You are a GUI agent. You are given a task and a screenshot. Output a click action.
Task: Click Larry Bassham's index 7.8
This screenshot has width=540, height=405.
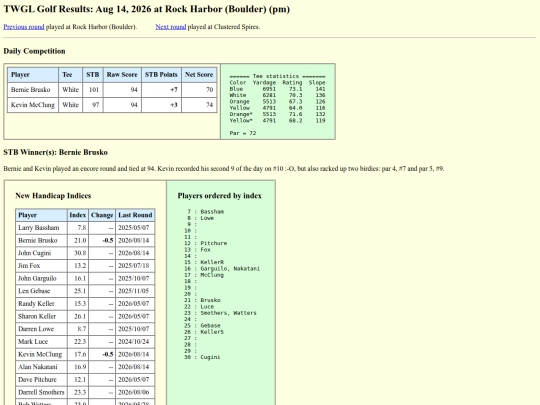(82, 228)
